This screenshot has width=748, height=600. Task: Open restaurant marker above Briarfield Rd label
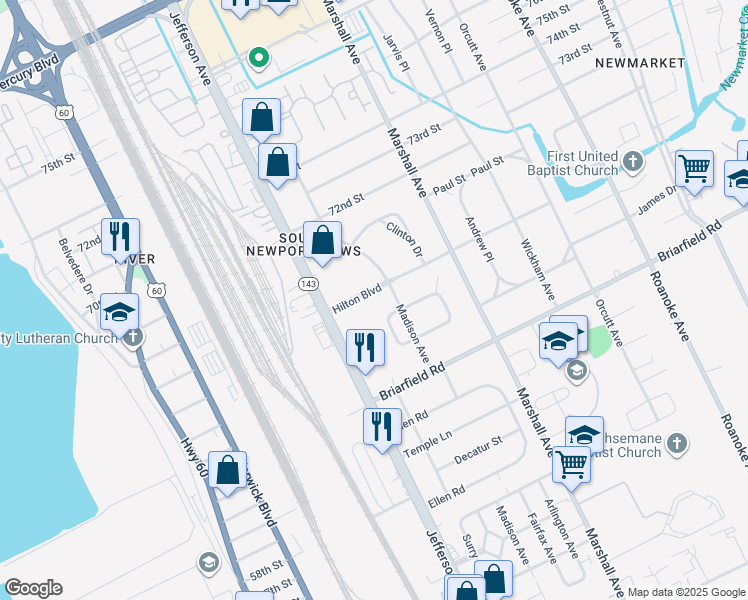(365, 352)
